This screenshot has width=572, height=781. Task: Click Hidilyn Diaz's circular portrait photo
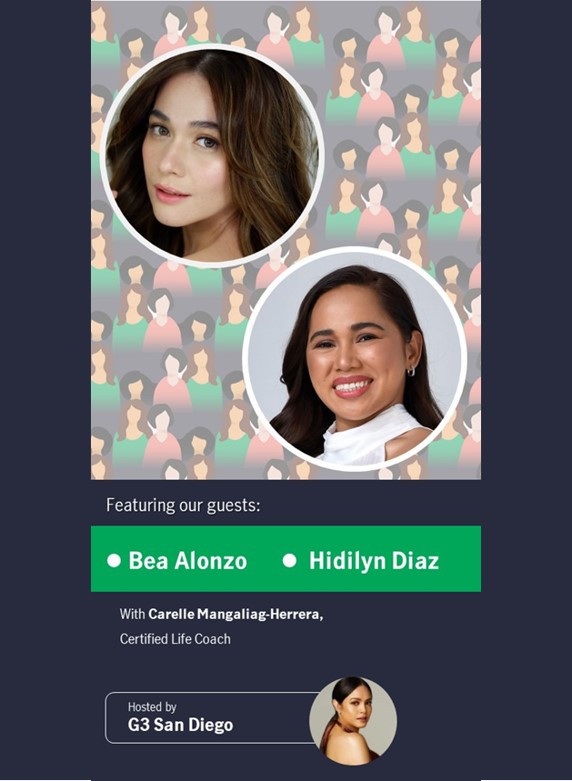pos(355,359)
